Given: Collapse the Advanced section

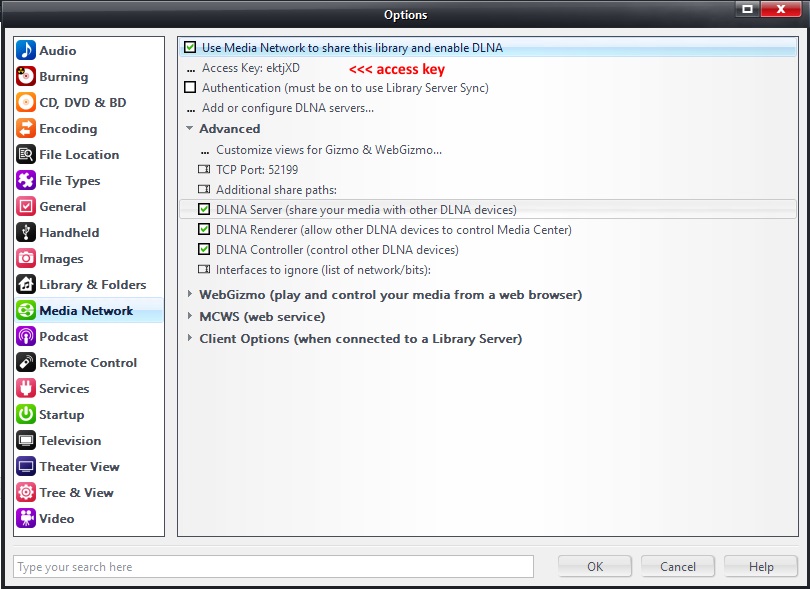Looking at the screenshot, I should 190,129.
